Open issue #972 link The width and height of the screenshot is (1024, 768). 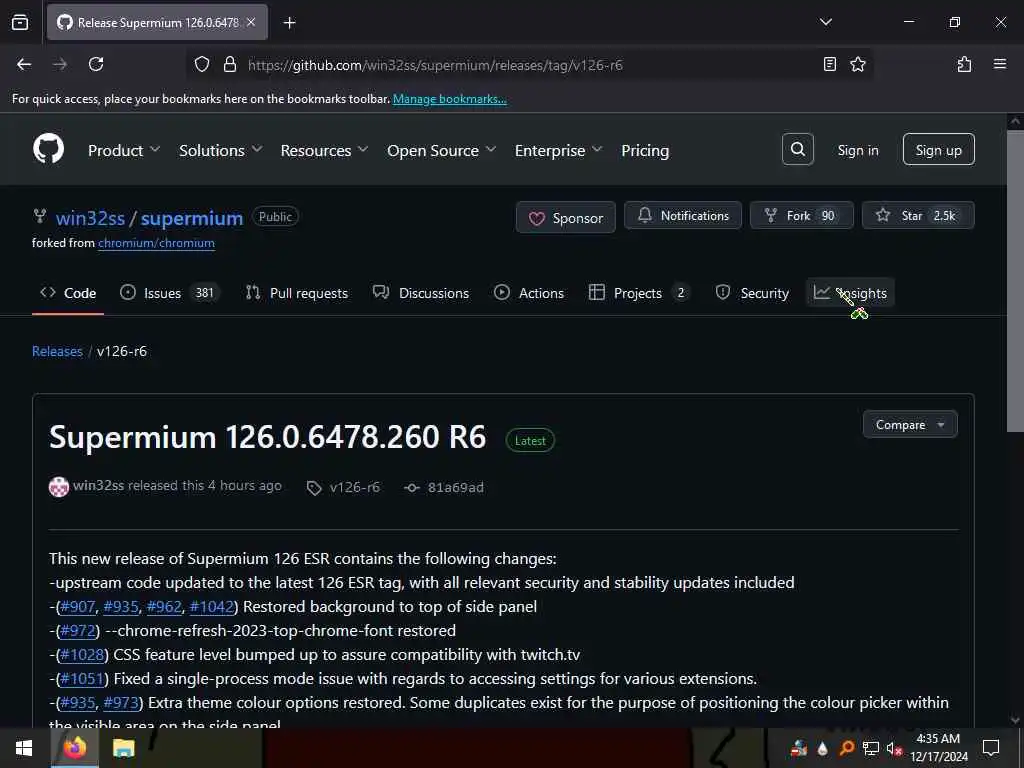coord(78,631)
